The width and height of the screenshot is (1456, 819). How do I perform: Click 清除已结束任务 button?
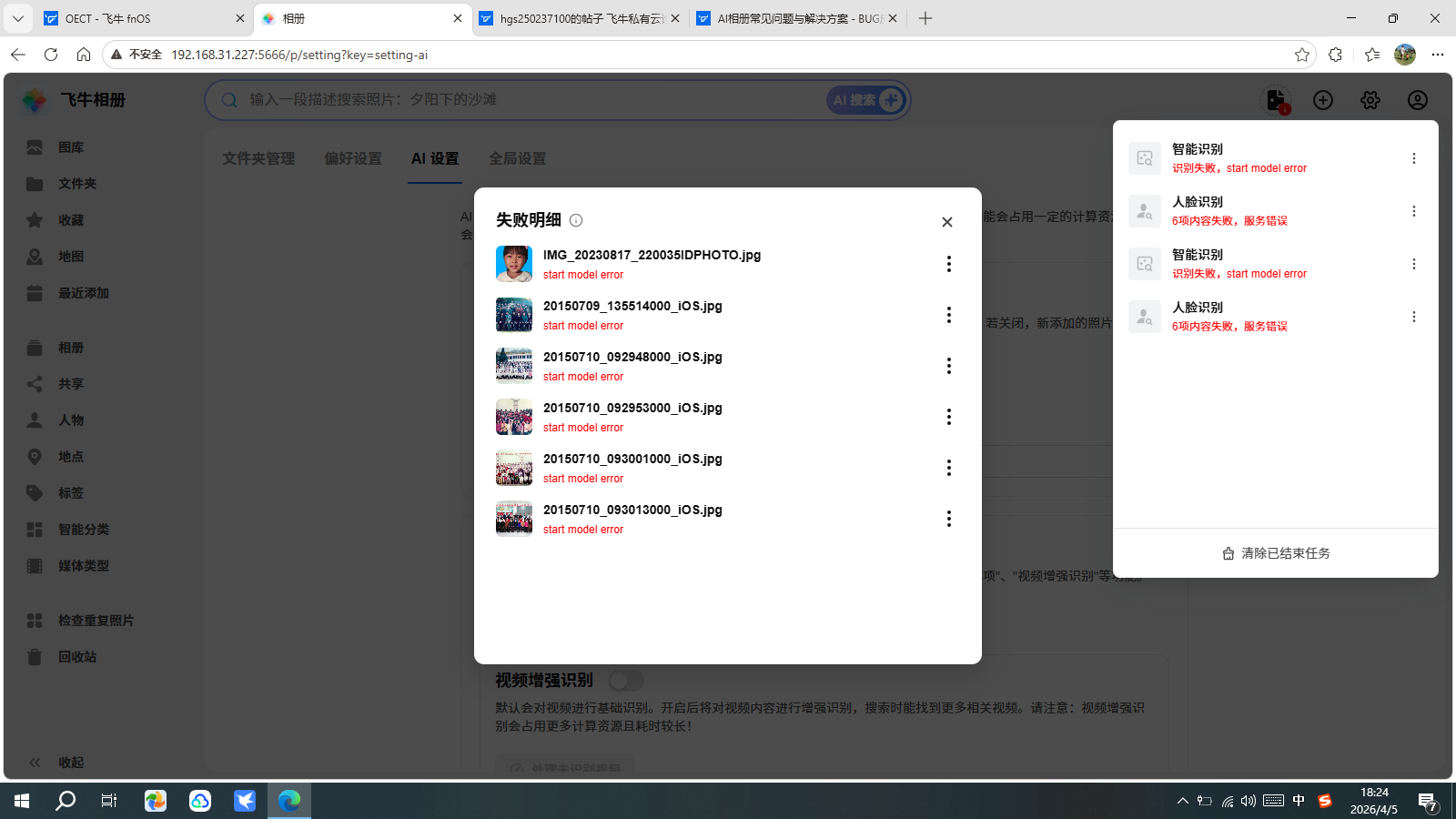(1276, 553)
